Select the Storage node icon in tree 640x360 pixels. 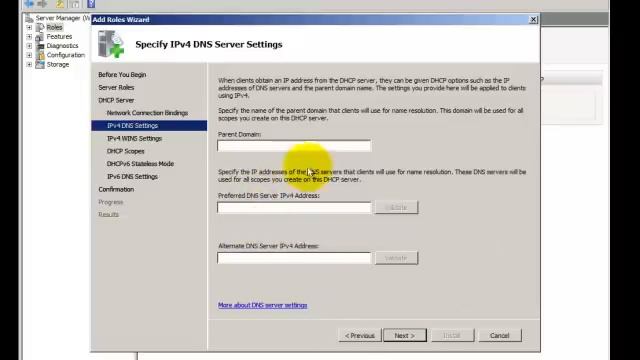[40, 64]
